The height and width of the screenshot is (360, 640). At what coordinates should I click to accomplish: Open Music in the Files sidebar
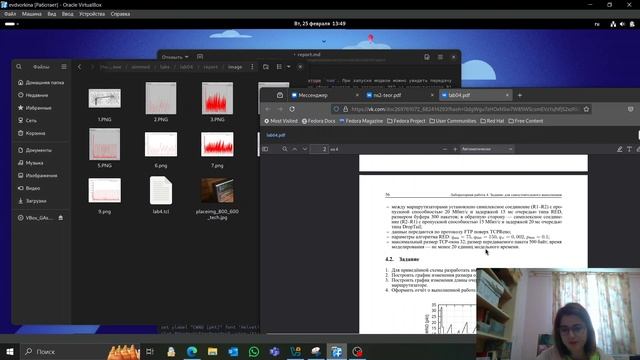coord(30,163)
